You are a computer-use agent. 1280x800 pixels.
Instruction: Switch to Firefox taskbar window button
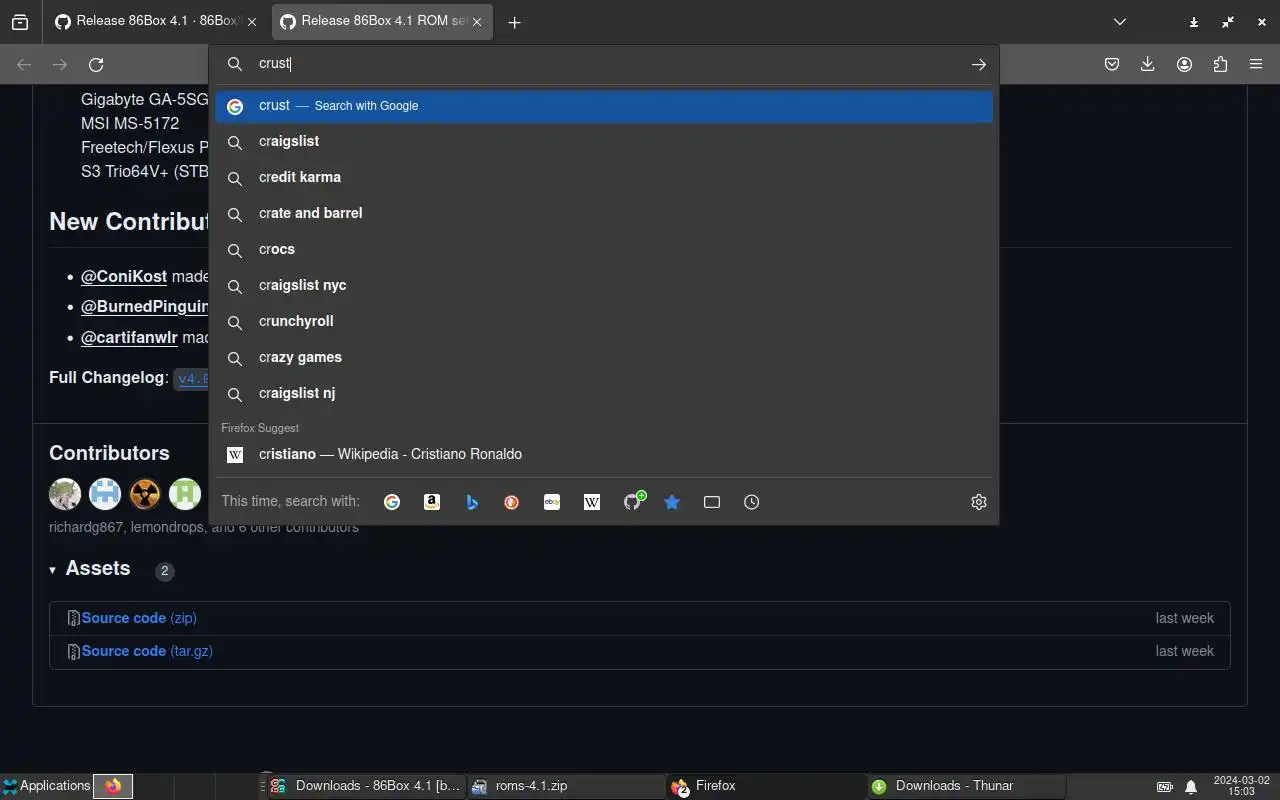766,786
